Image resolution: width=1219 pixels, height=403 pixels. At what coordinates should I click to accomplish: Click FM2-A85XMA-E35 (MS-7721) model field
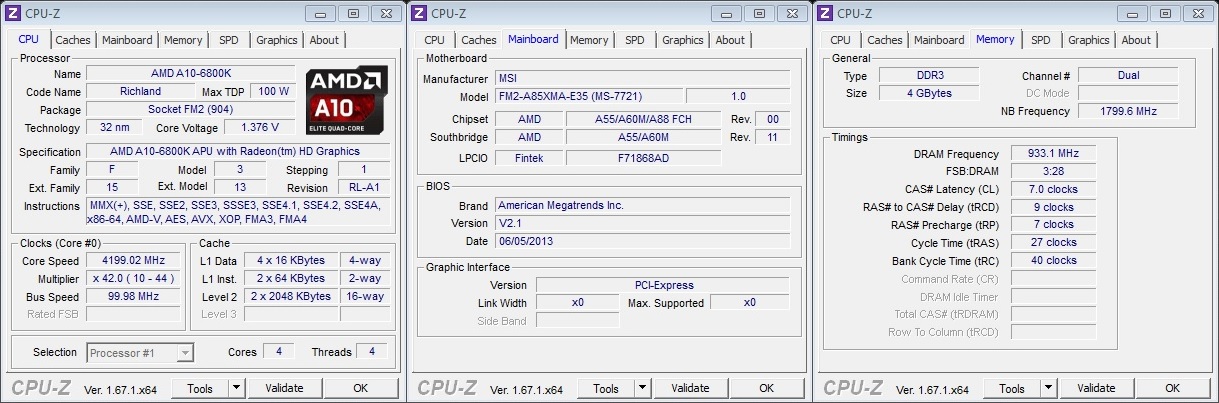coord(588,96)
